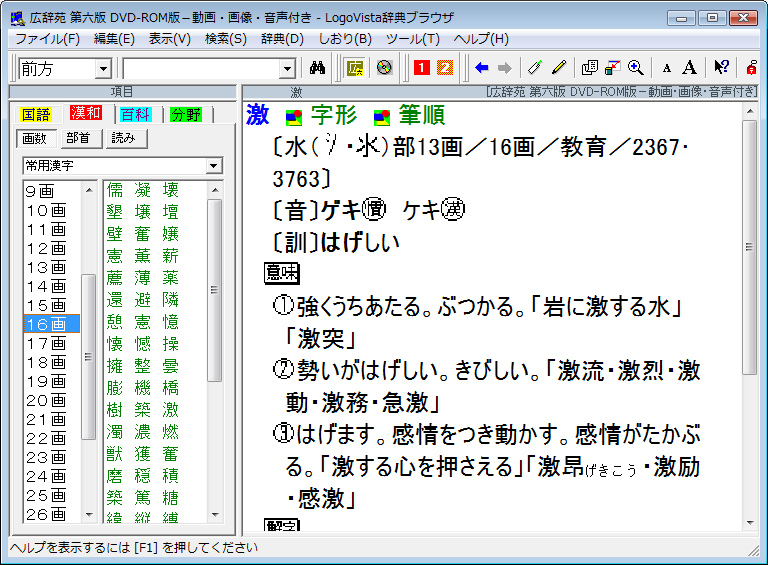Click the app icon in title bar
768x565 pixels.
18,19
